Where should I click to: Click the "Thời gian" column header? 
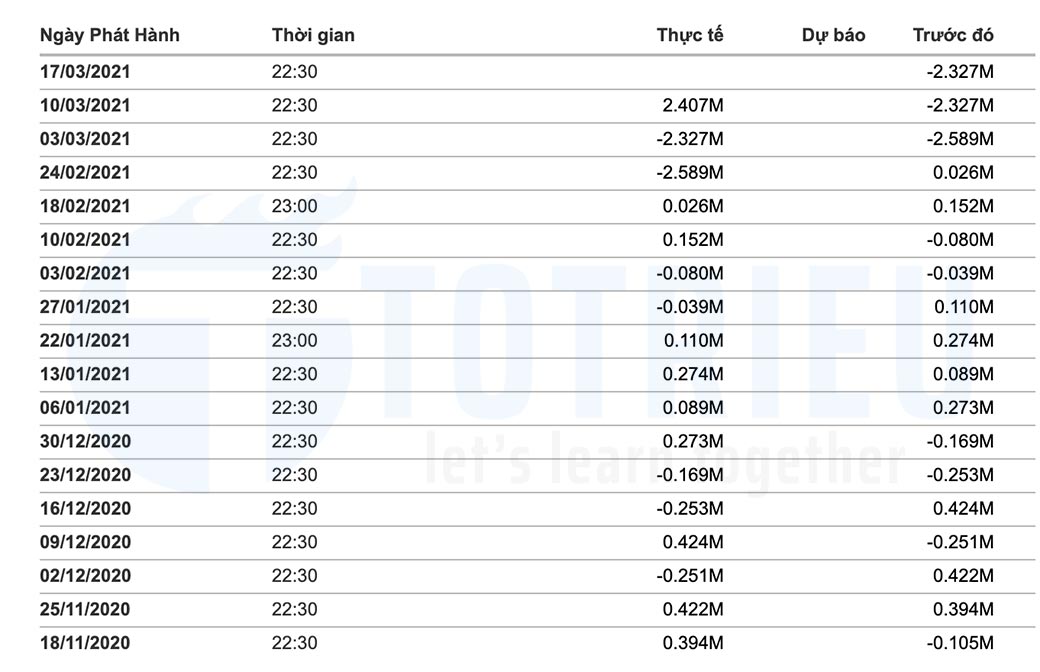(x=313, y=35)
